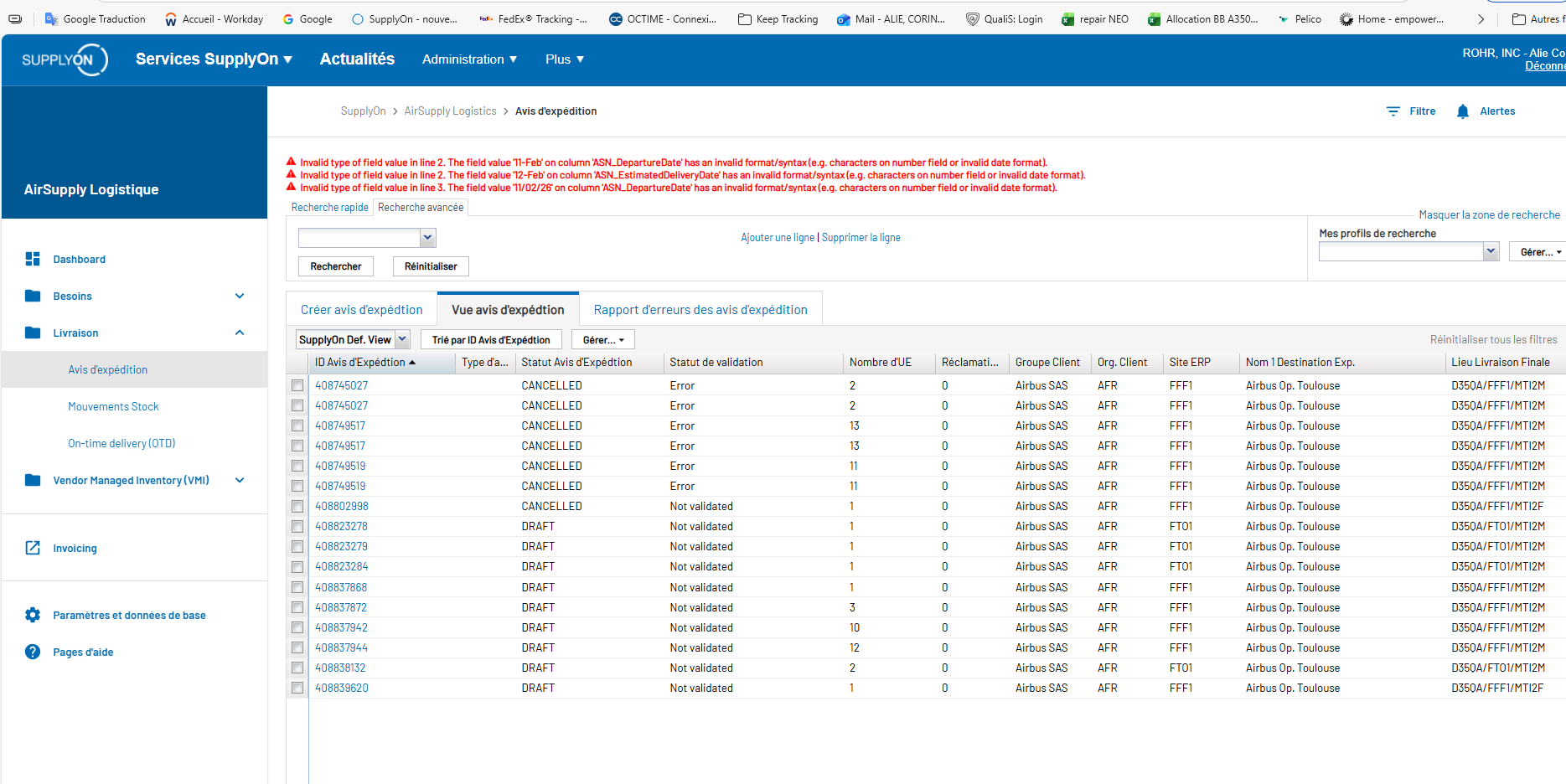1566x784 pixels.
Task: Select the checkbox for row 408823278
Action: 297,526
